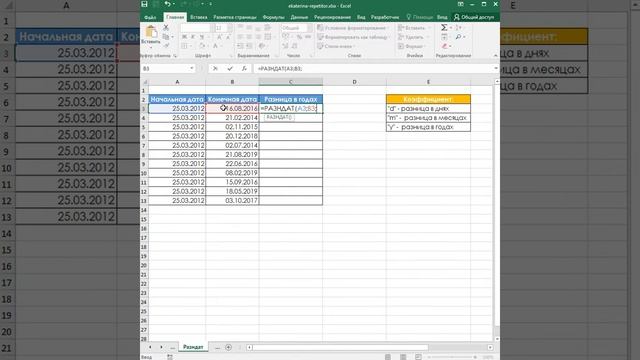Activate the Format Painter brush
This screenshot has height=360, width=640.
pyautogui.click(x=166, y=46)
